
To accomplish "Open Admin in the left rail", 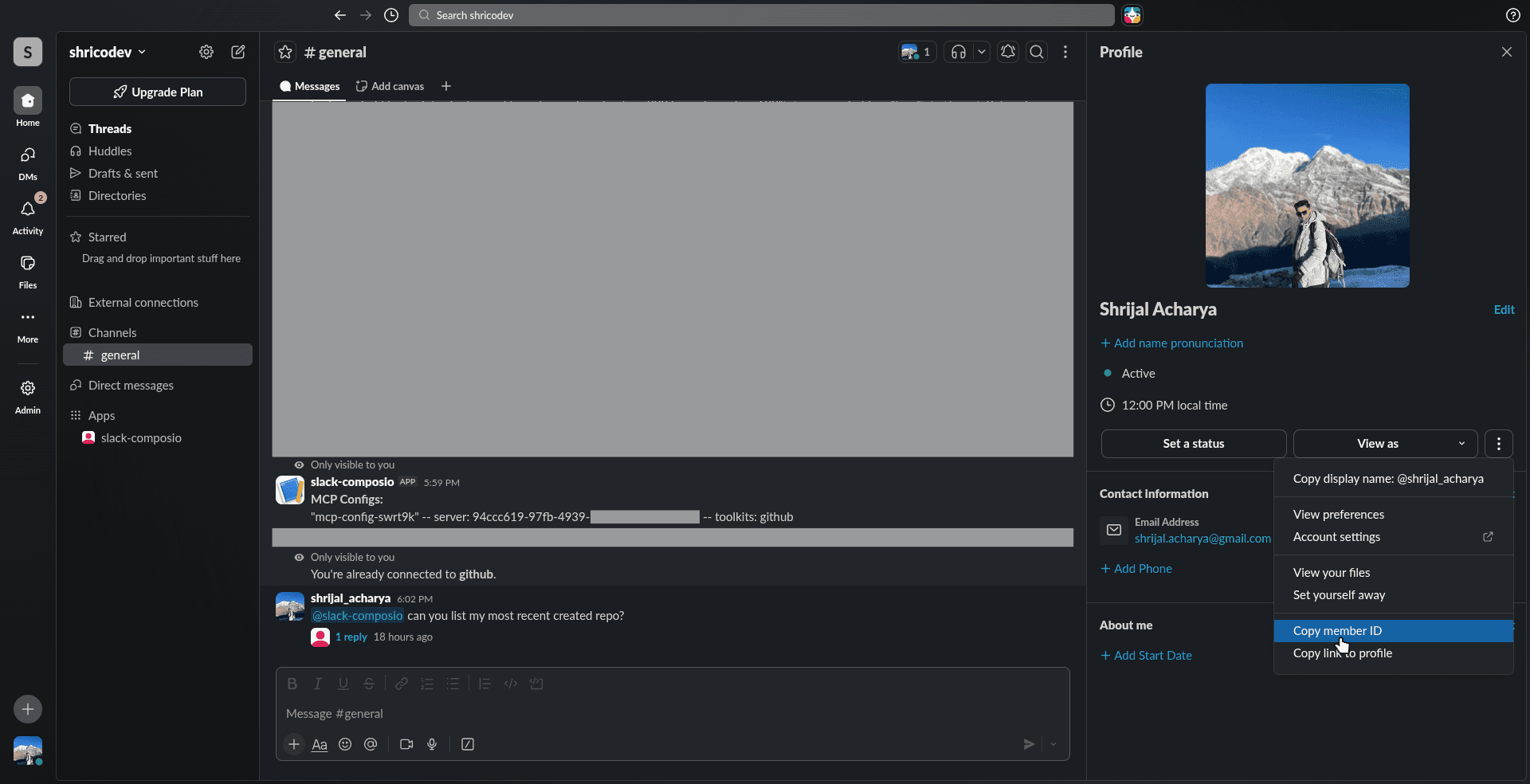I will [x=28, y=396].
